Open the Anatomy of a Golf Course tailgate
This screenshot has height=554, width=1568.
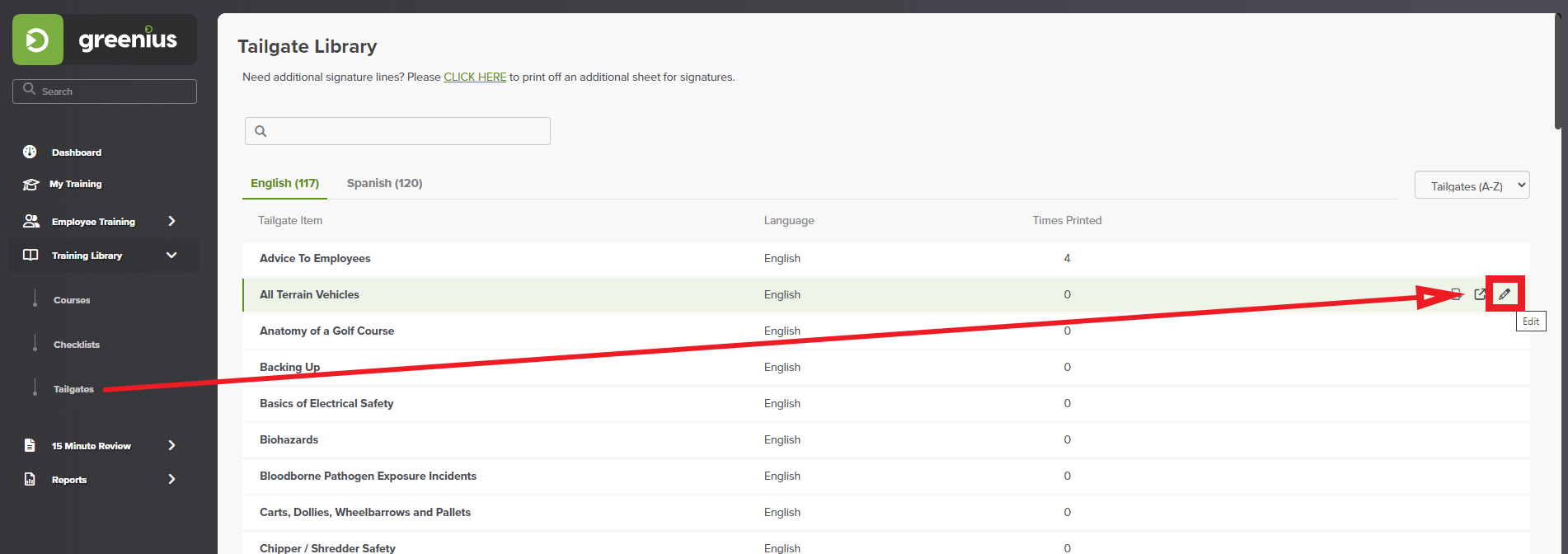(326, 331)
